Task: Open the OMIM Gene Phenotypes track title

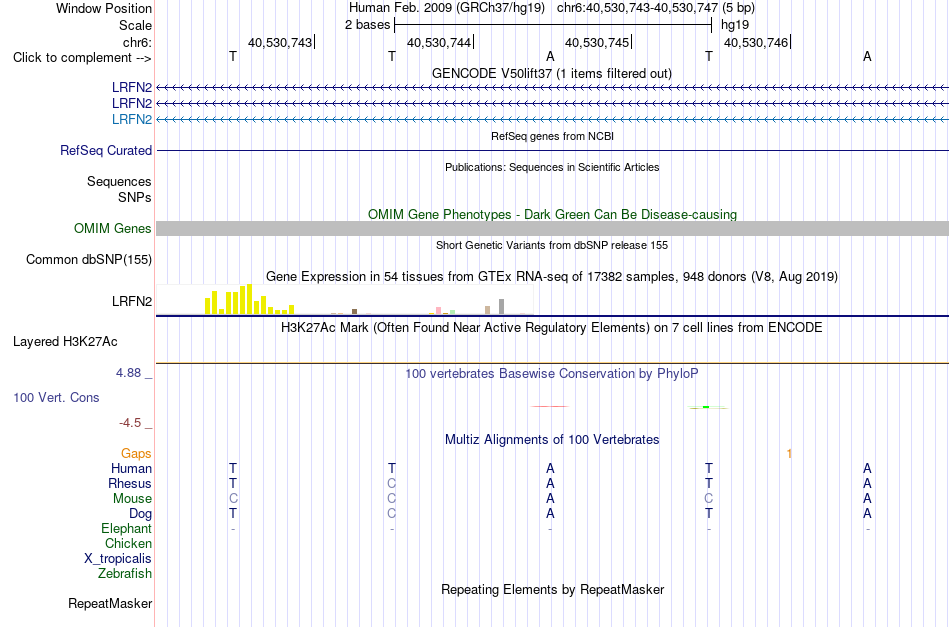Action: coord(552,214)
